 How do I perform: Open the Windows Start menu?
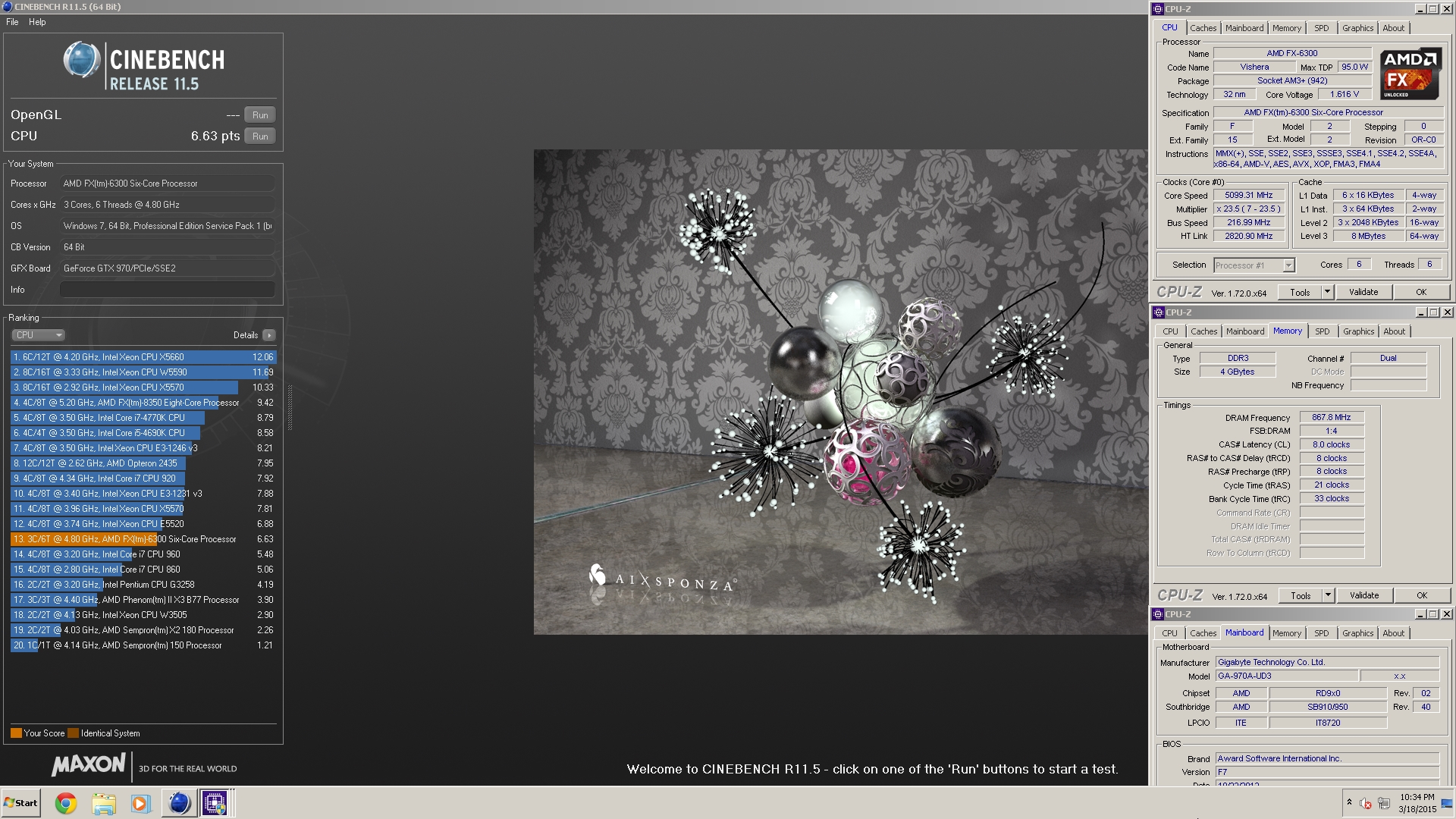pyautogui.click(x=20, y=803)
